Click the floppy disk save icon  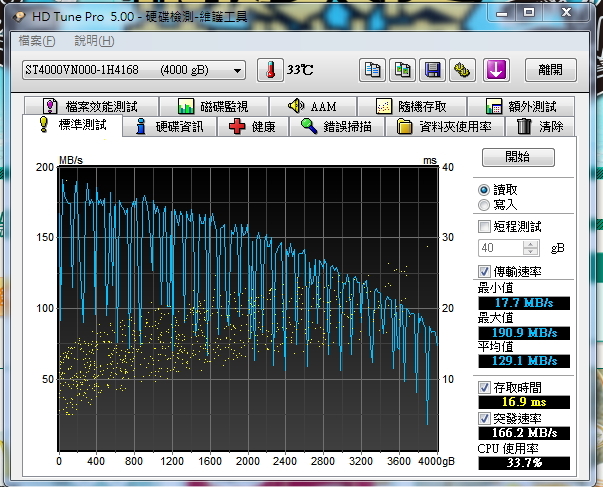pos(433,70)
